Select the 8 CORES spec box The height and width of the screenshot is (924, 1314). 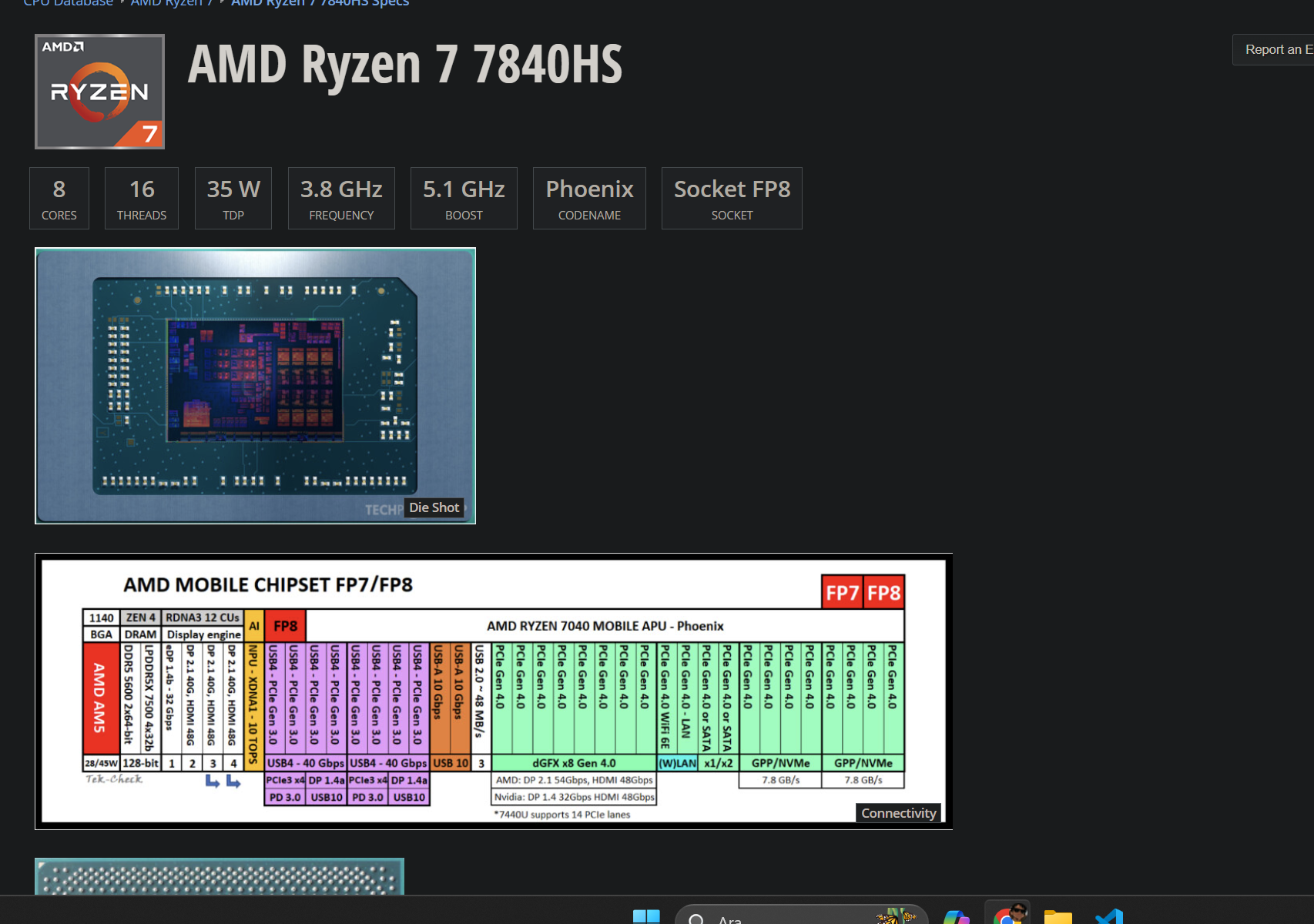point(59,198)
